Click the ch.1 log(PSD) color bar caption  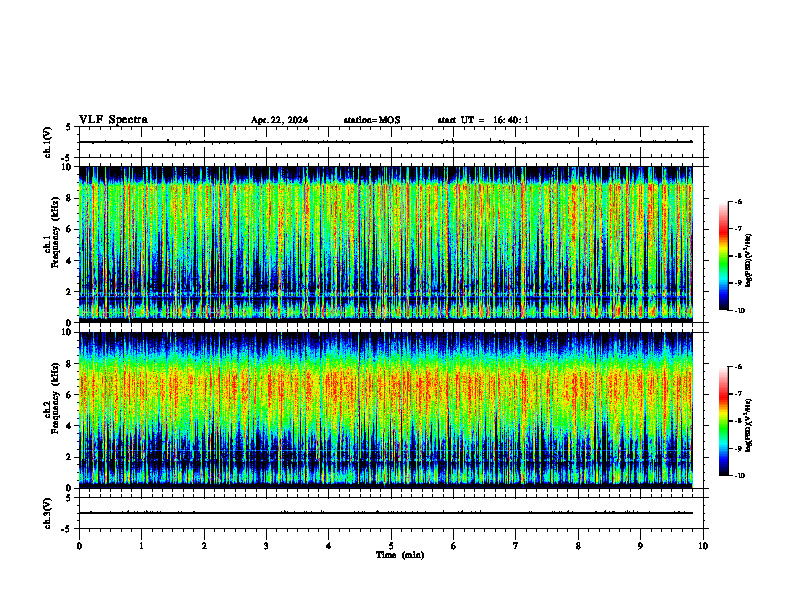(749, 261)
